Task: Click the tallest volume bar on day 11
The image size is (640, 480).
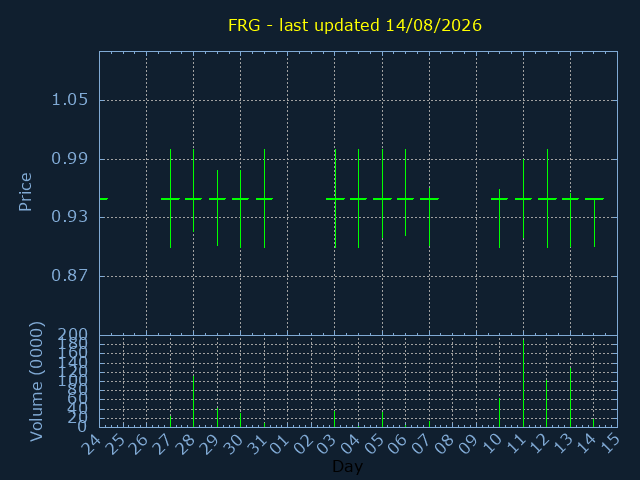Action: pyautogui.click(x=523, y=383)
